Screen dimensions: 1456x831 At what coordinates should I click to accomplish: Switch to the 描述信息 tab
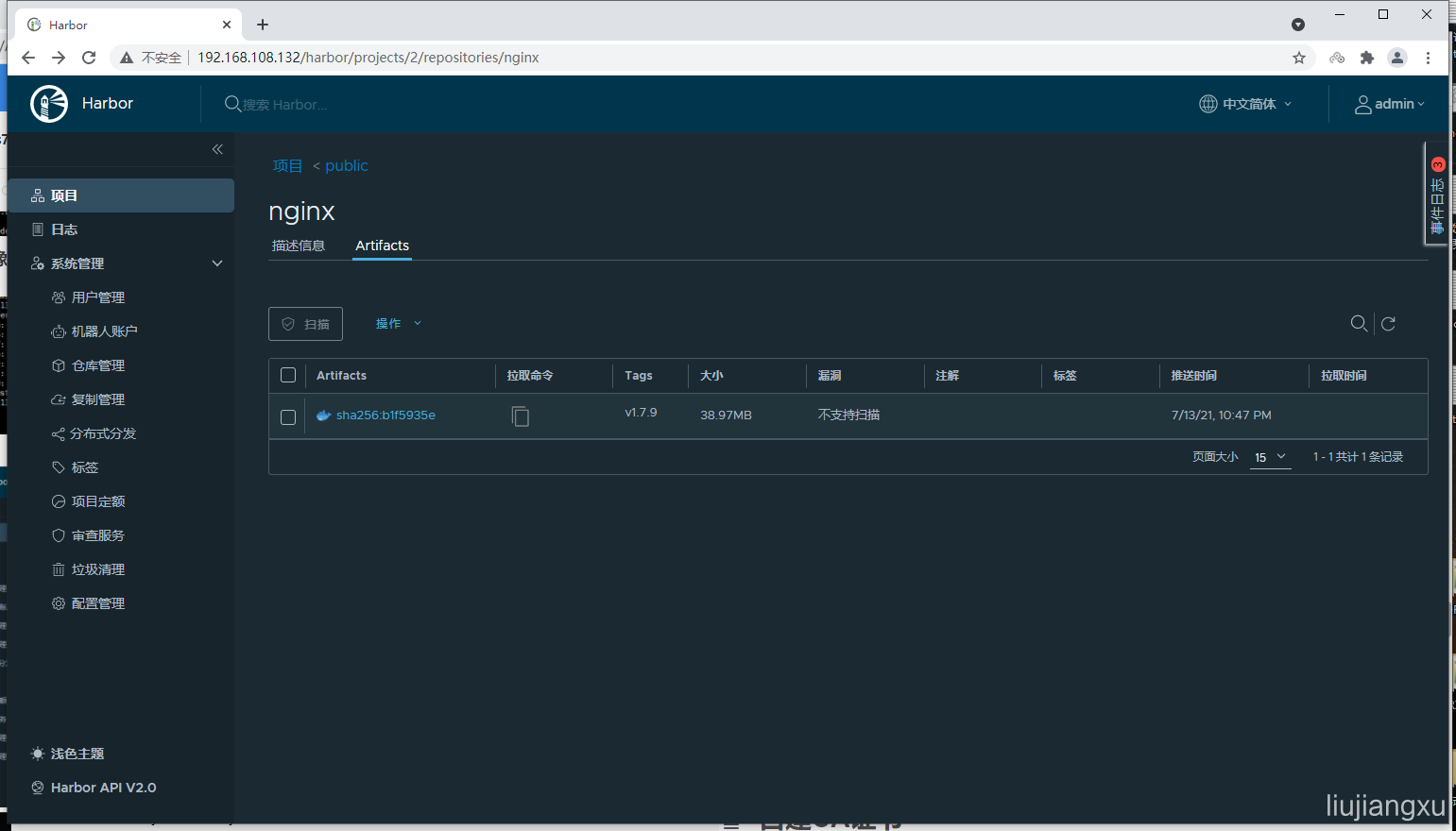tap(299, 246)
